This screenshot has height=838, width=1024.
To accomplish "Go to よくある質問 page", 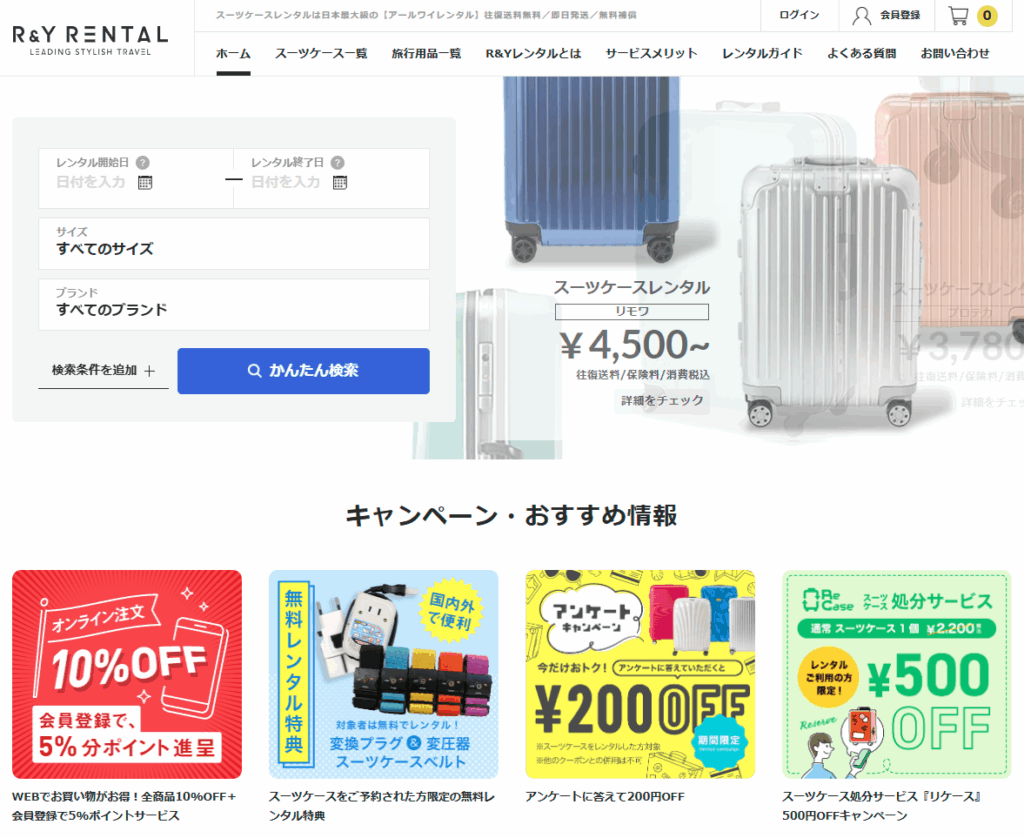I will (861, 54).
